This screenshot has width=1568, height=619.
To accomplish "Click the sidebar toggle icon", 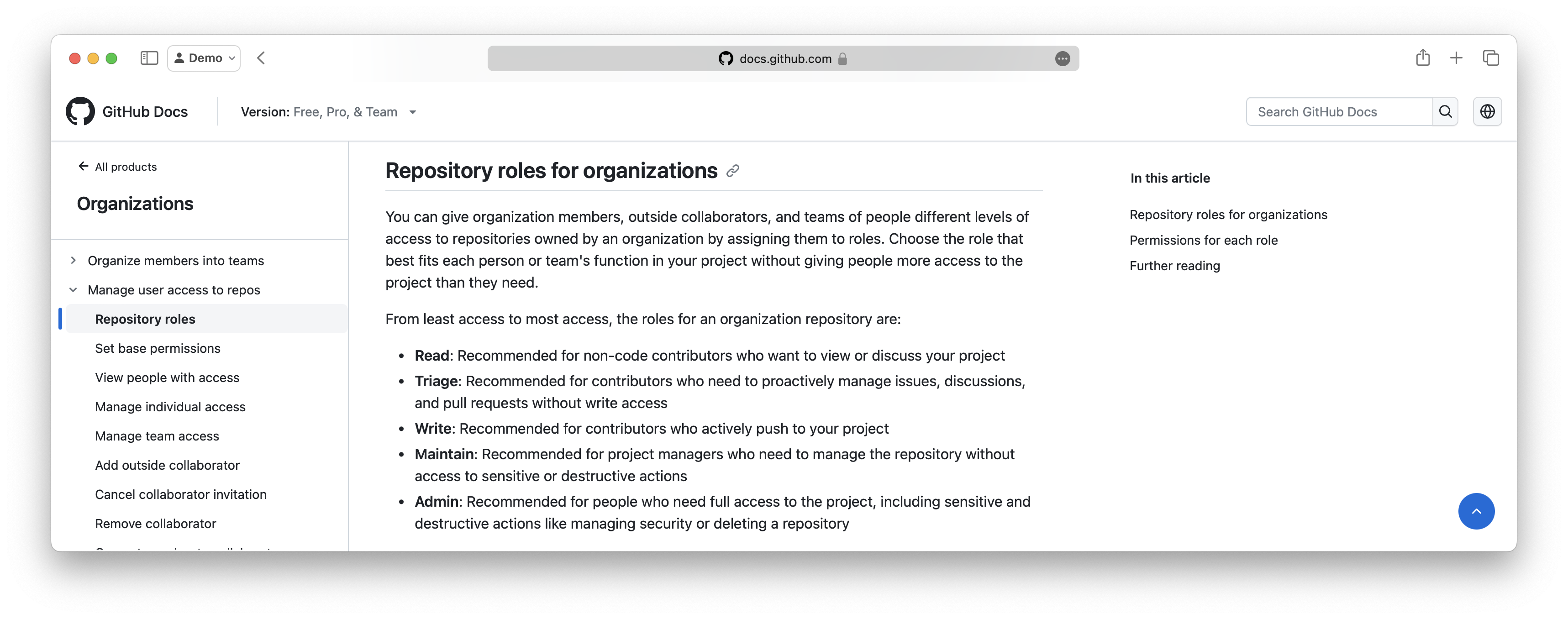I will point(148,58).
